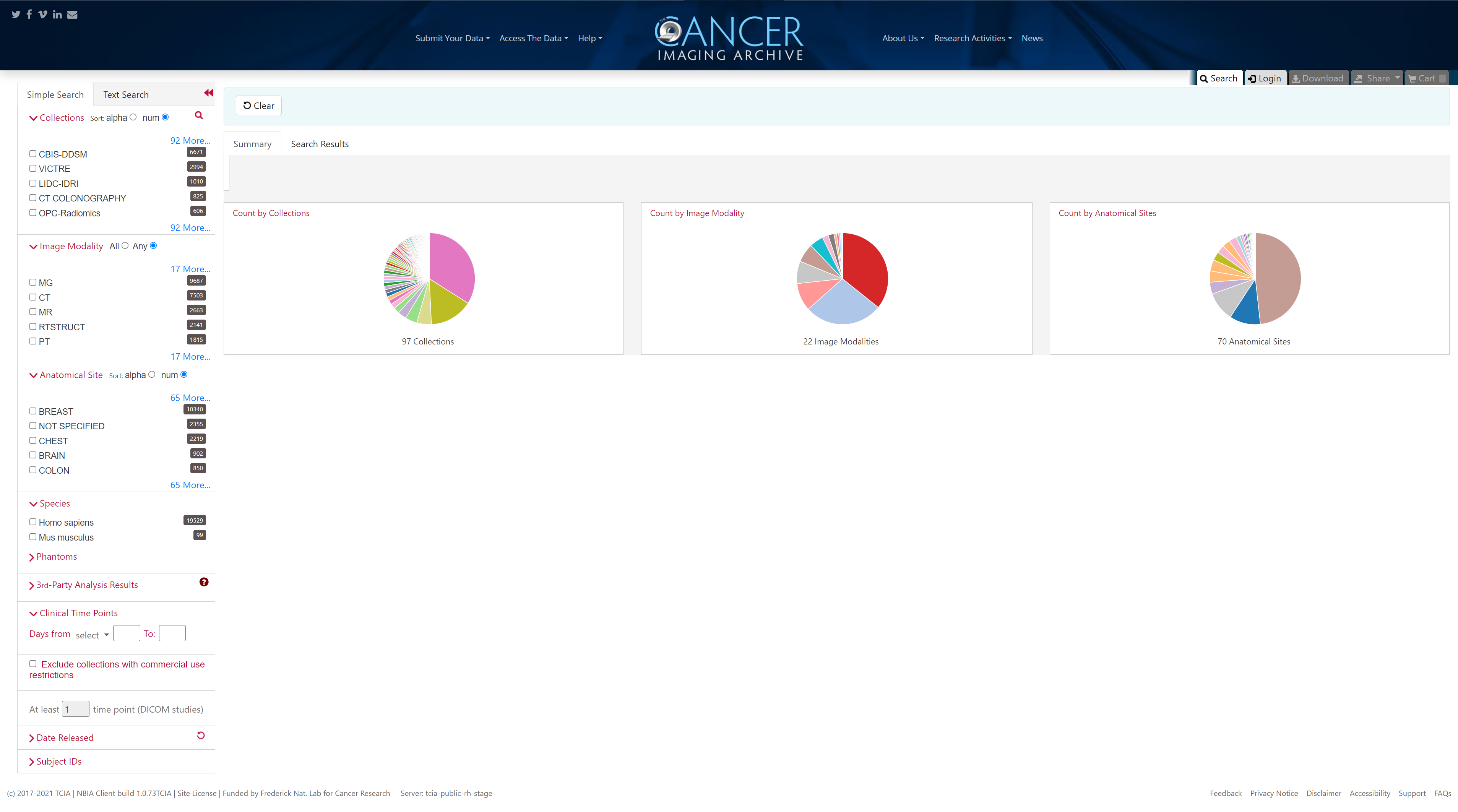The height and width of the screenshot is (812, 1458).
Task: Click the Login toolbar button
Action: pos(1265,78)
